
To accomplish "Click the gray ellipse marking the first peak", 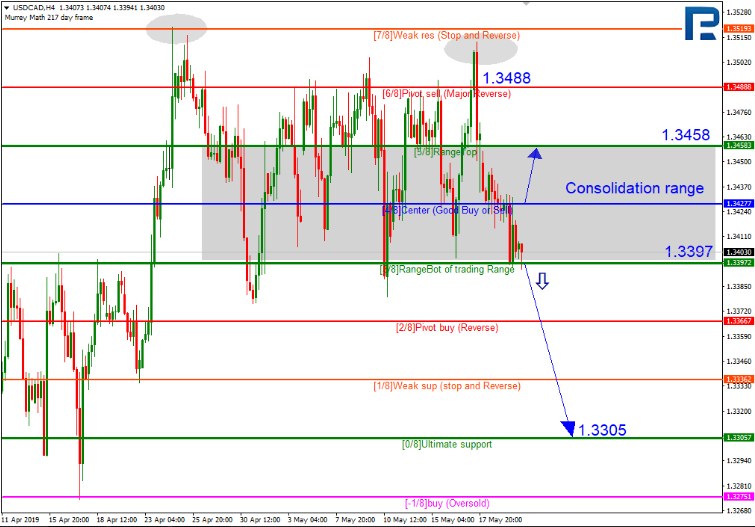I will pyautogui.click(x=174, y=29).
